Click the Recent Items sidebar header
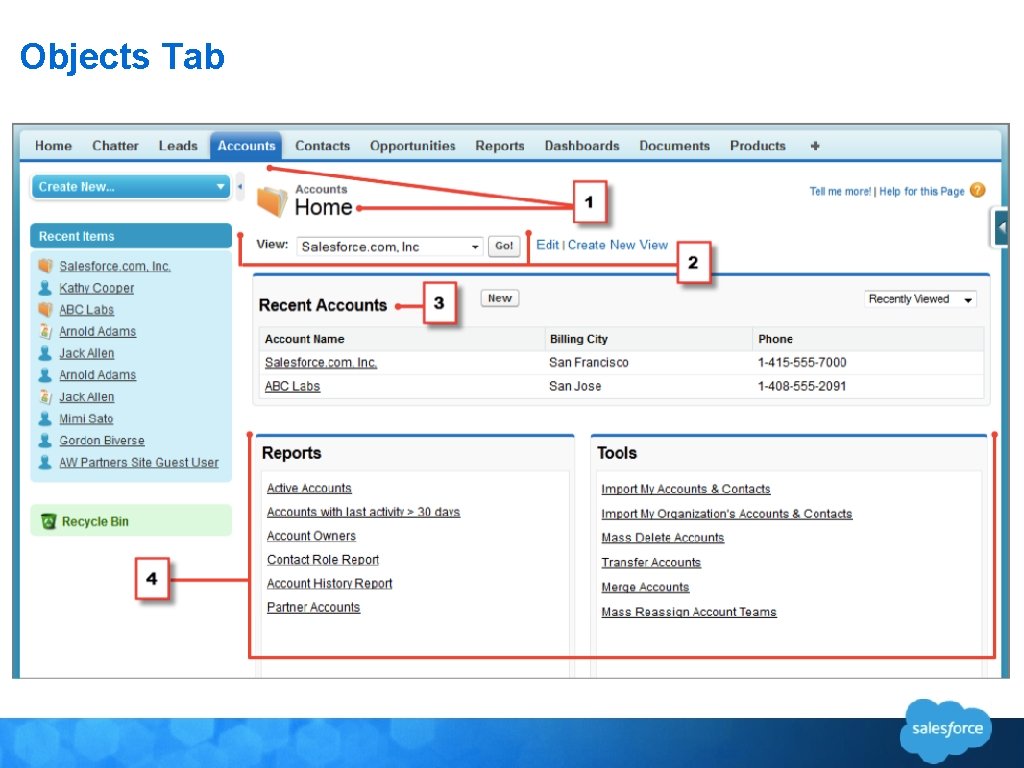The width and height of the screenshot is (1024, 768). click(x=131, y=236)
